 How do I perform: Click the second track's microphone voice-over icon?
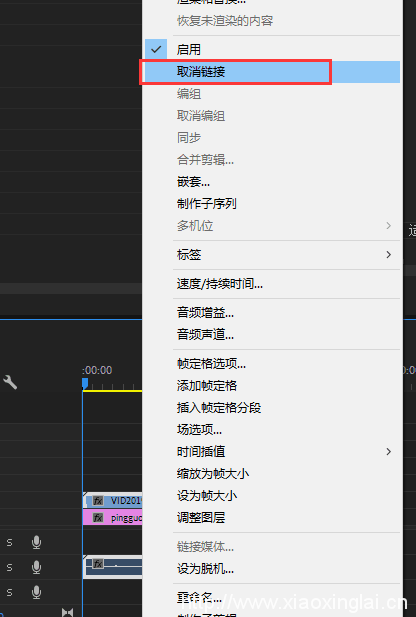click(37, 567)
